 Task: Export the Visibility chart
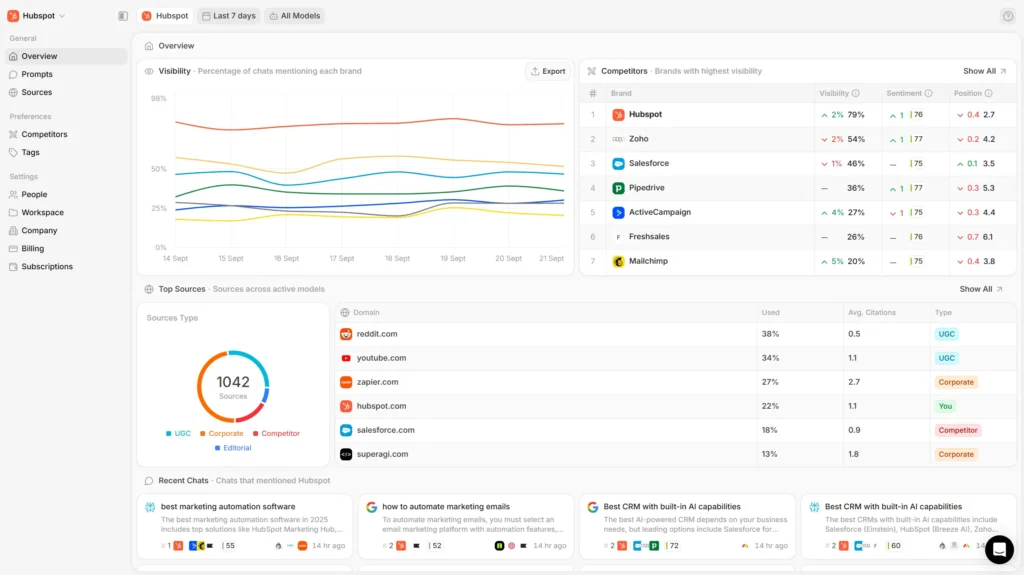coord(547,71)
